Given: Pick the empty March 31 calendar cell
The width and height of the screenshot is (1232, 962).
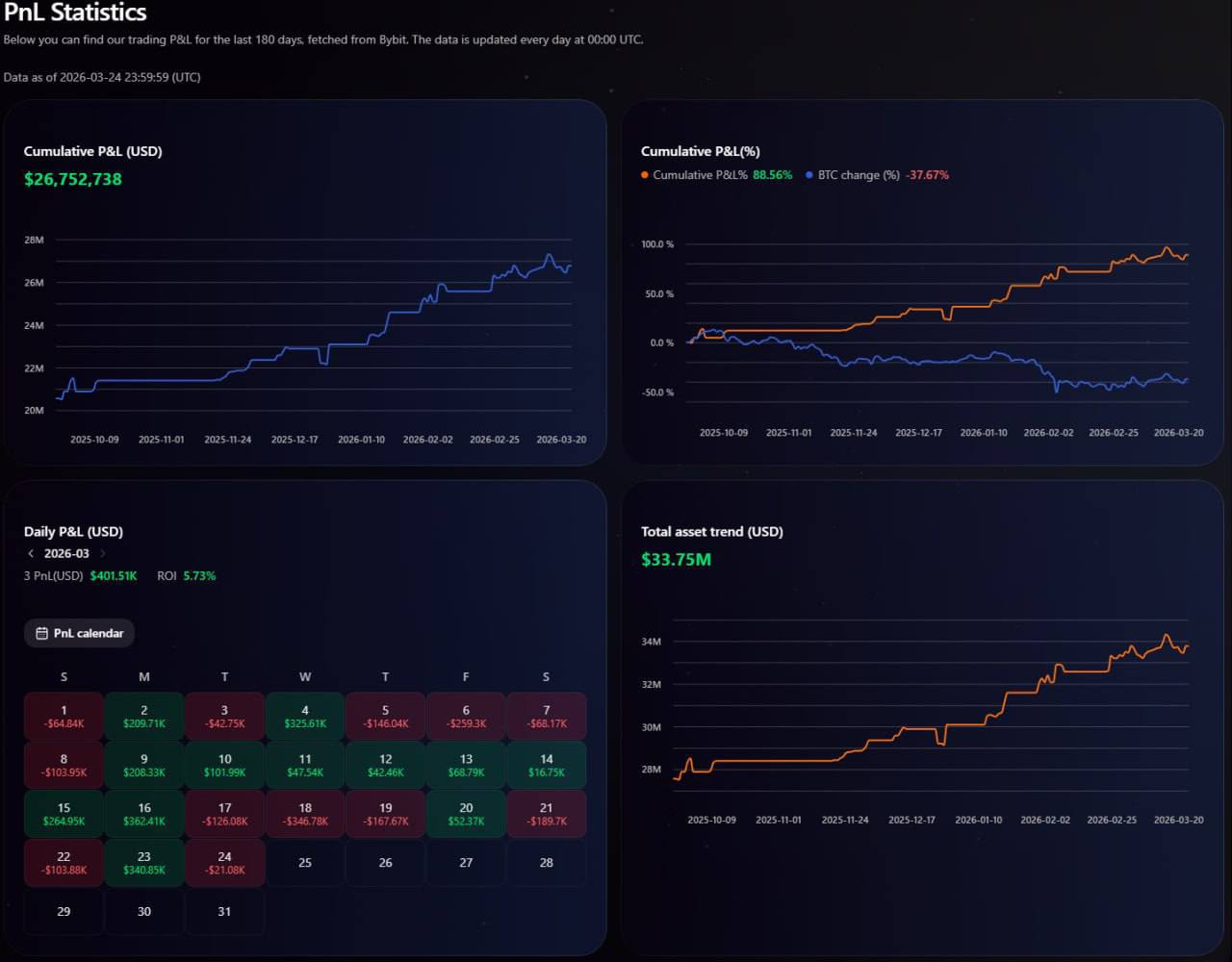Looking at the screenshot, I should point(224,911).
